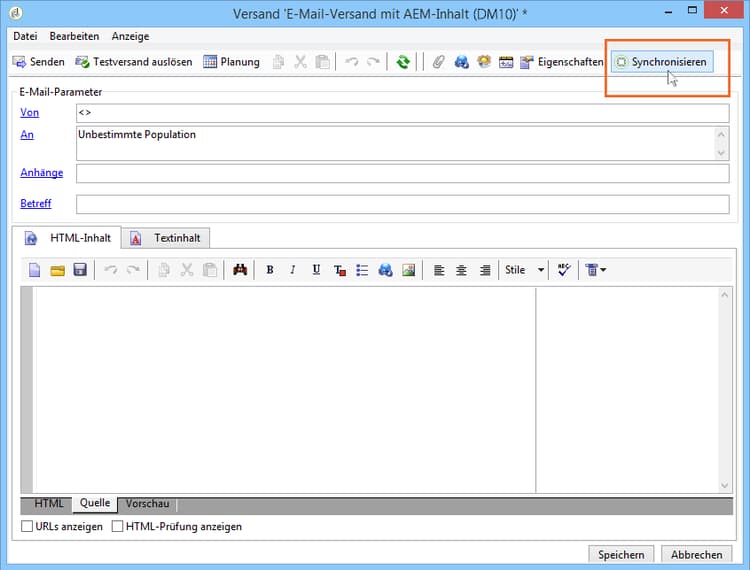750x570 pixels.
Task: Click the paperclip attachment icon
Action: coord(439,62)
